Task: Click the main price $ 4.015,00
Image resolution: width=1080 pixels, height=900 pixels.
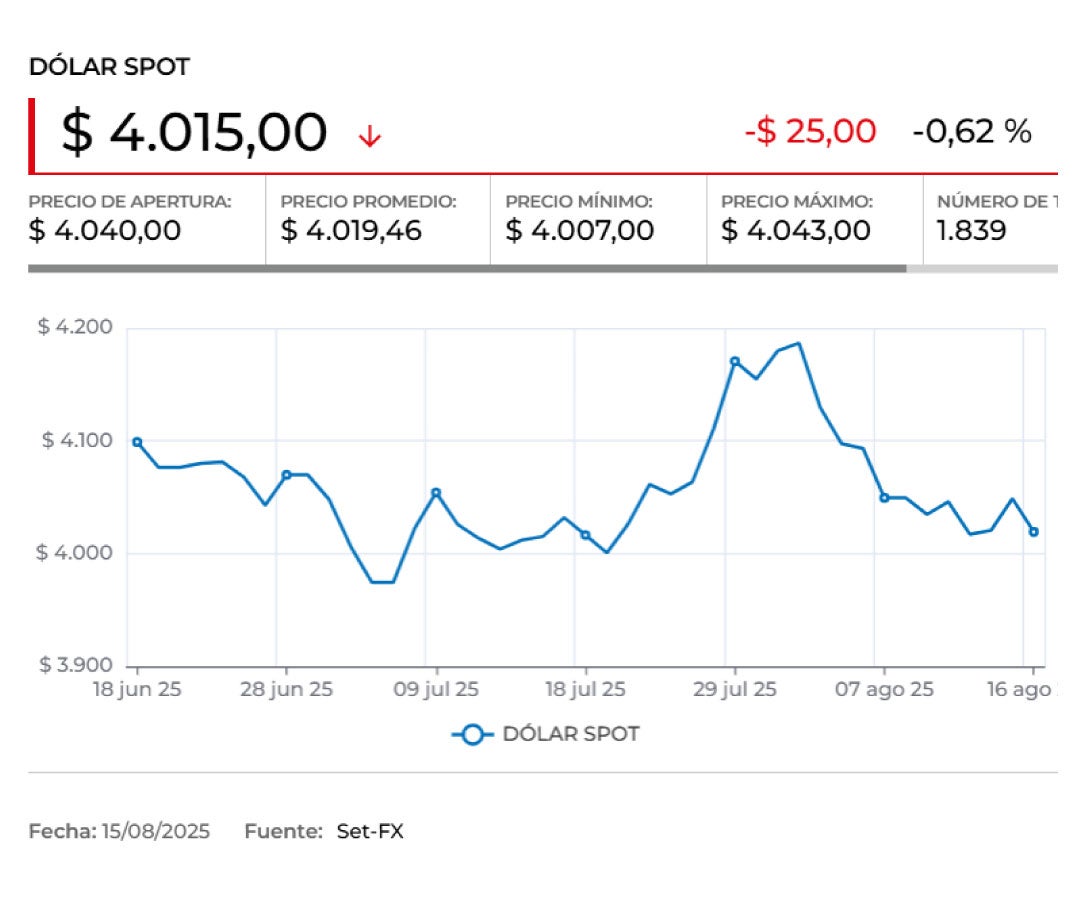Action: tap(195, 133)
